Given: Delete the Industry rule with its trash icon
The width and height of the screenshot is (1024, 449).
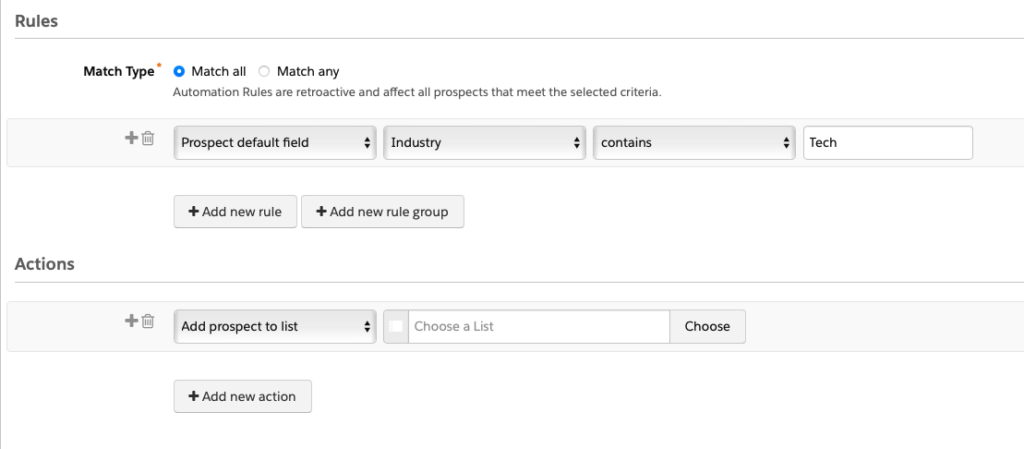Looking at the screenshot, I should pyautogui.click(x=148, y=139).
